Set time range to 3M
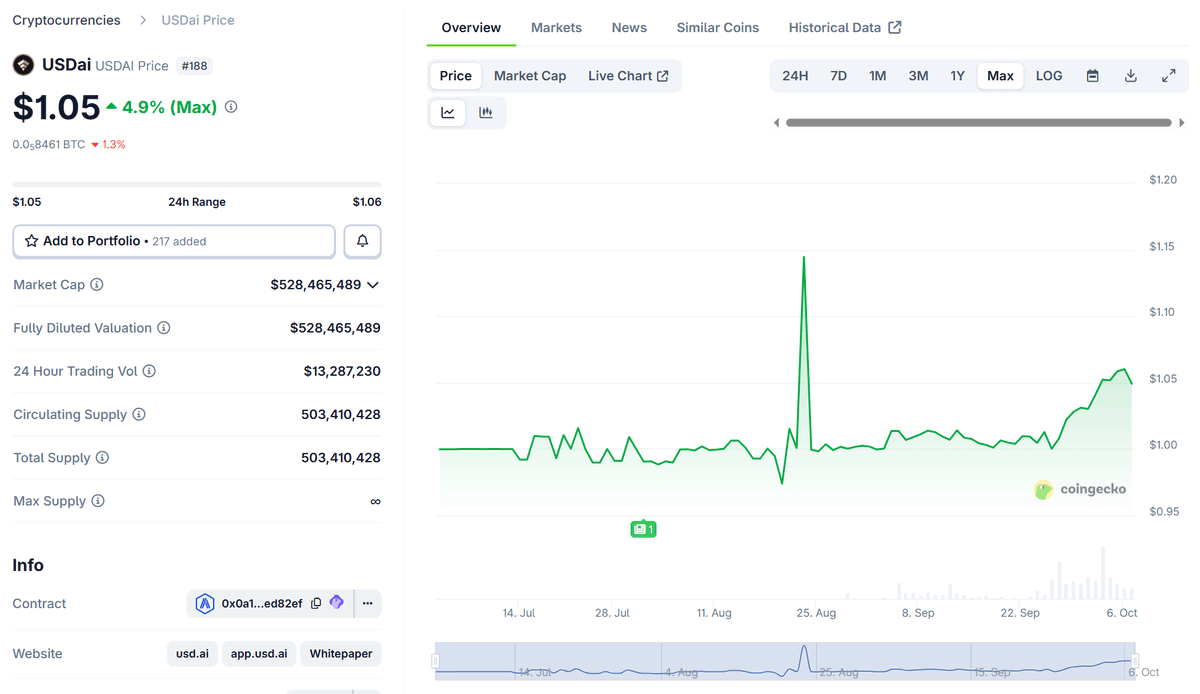 coord(918,76)
